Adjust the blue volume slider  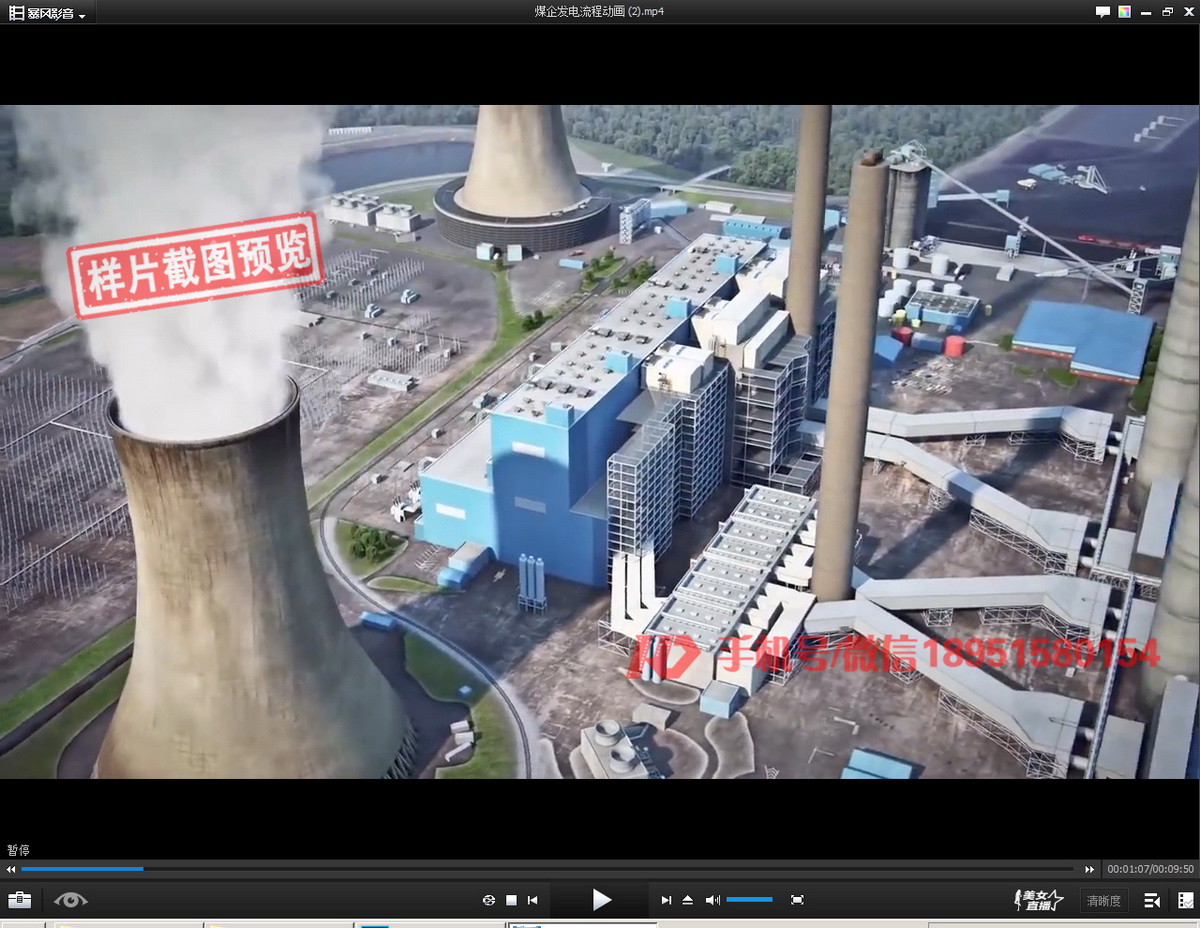pos(749,900)
